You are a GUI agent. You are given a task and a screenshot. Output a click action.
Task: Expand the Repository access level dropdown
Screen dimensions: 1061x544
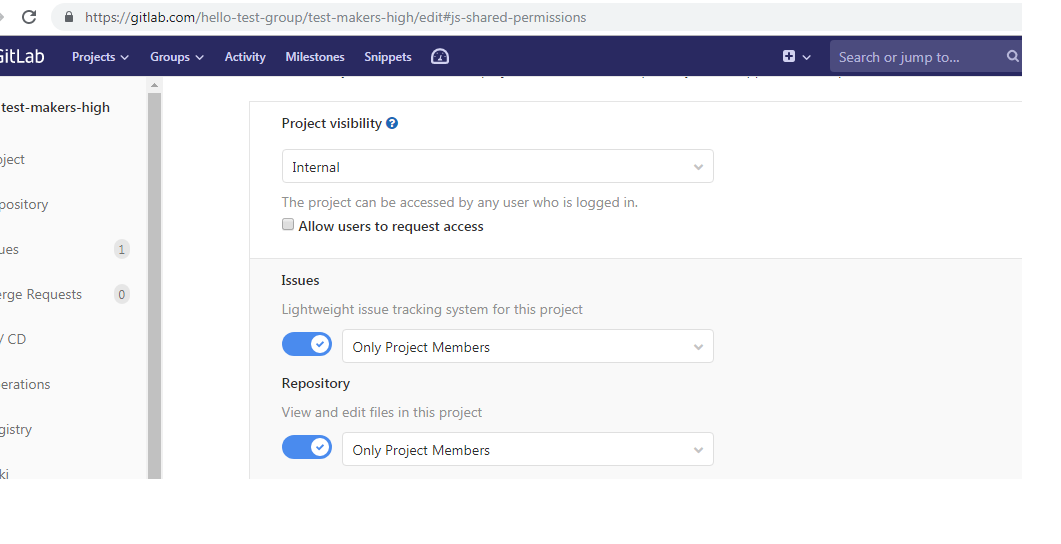pos(528,450)
